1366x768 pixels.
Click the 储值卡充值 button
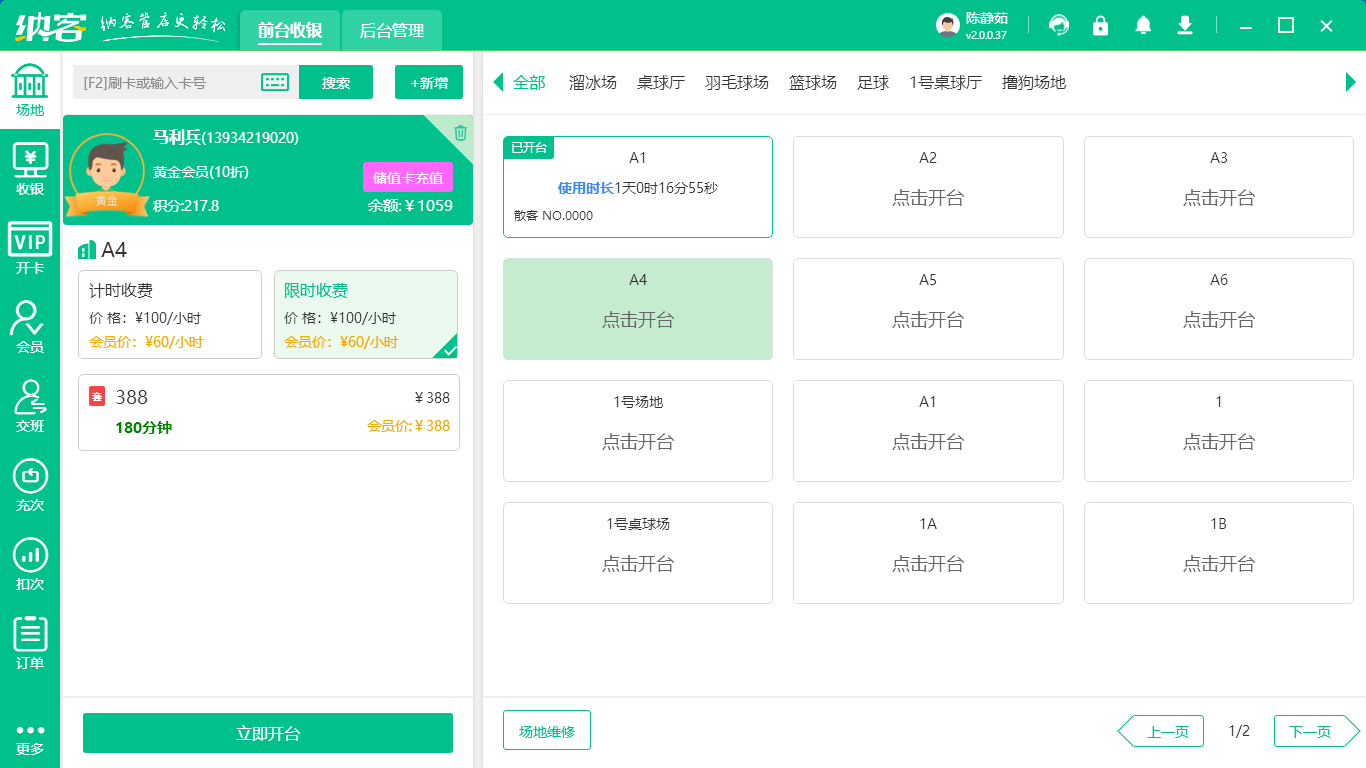[x=408, y=177]
